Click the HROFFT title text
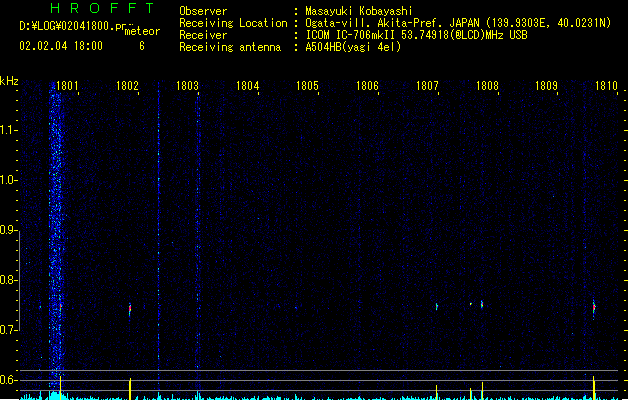The width and height of the screenshot is (629, 400). (102, 8)
